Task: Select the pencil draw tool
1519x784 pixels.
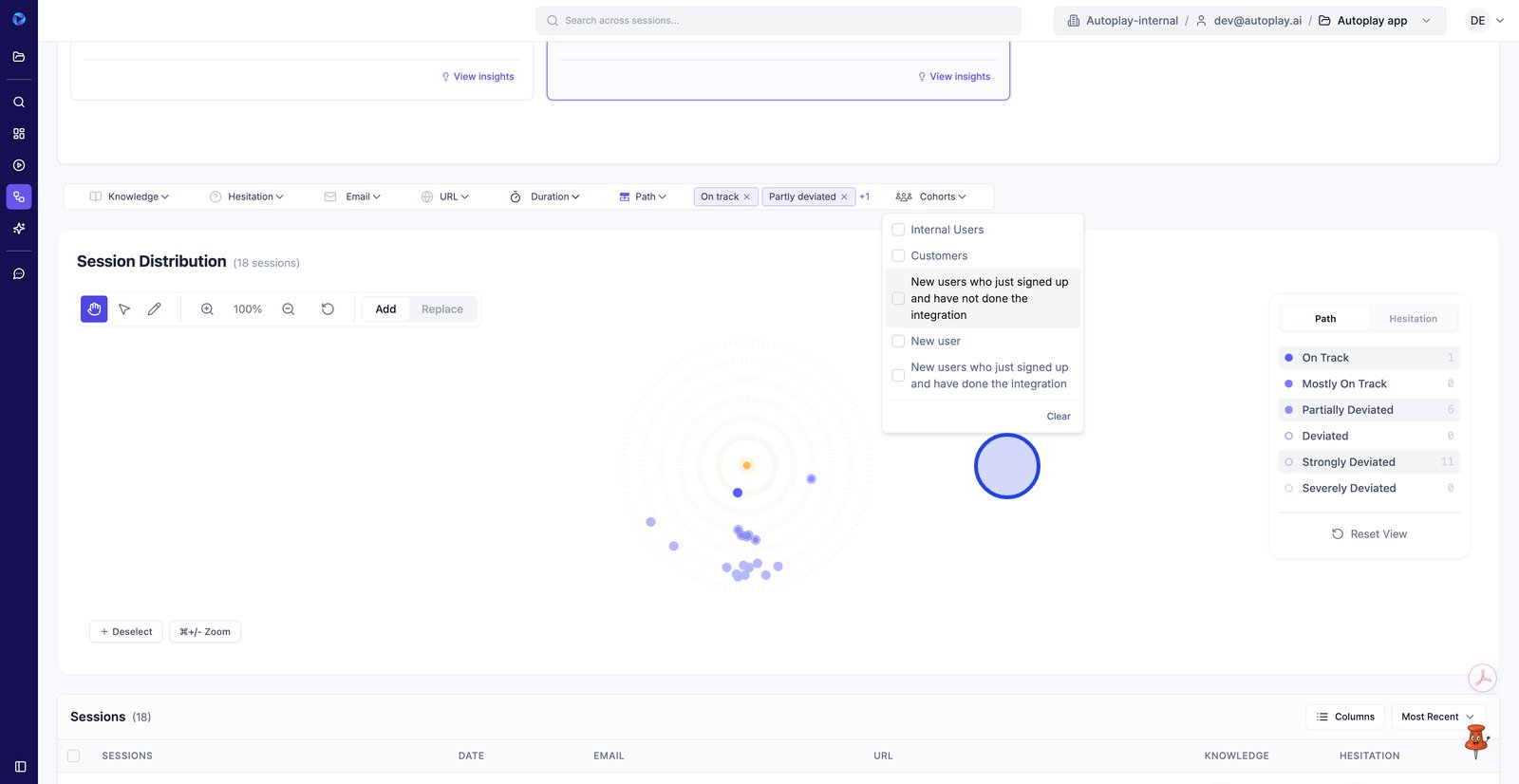Action: point(155,309)
